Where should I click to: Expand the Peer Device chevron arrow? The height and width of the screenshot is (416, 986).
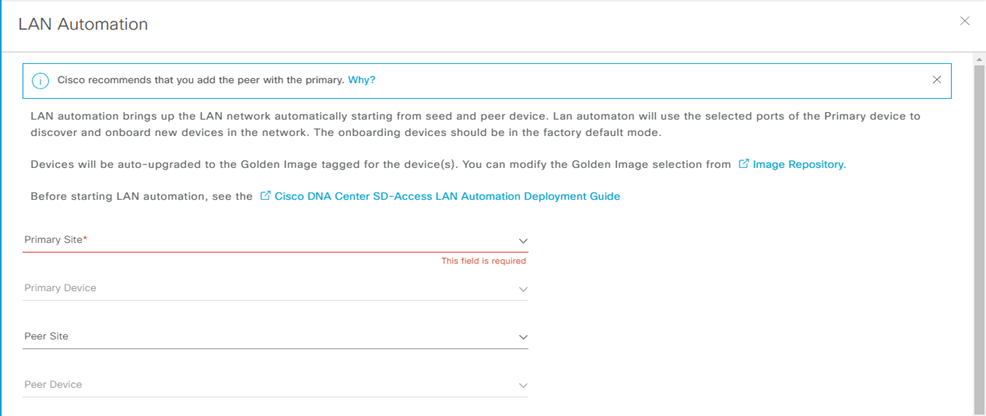coord(522,385)
